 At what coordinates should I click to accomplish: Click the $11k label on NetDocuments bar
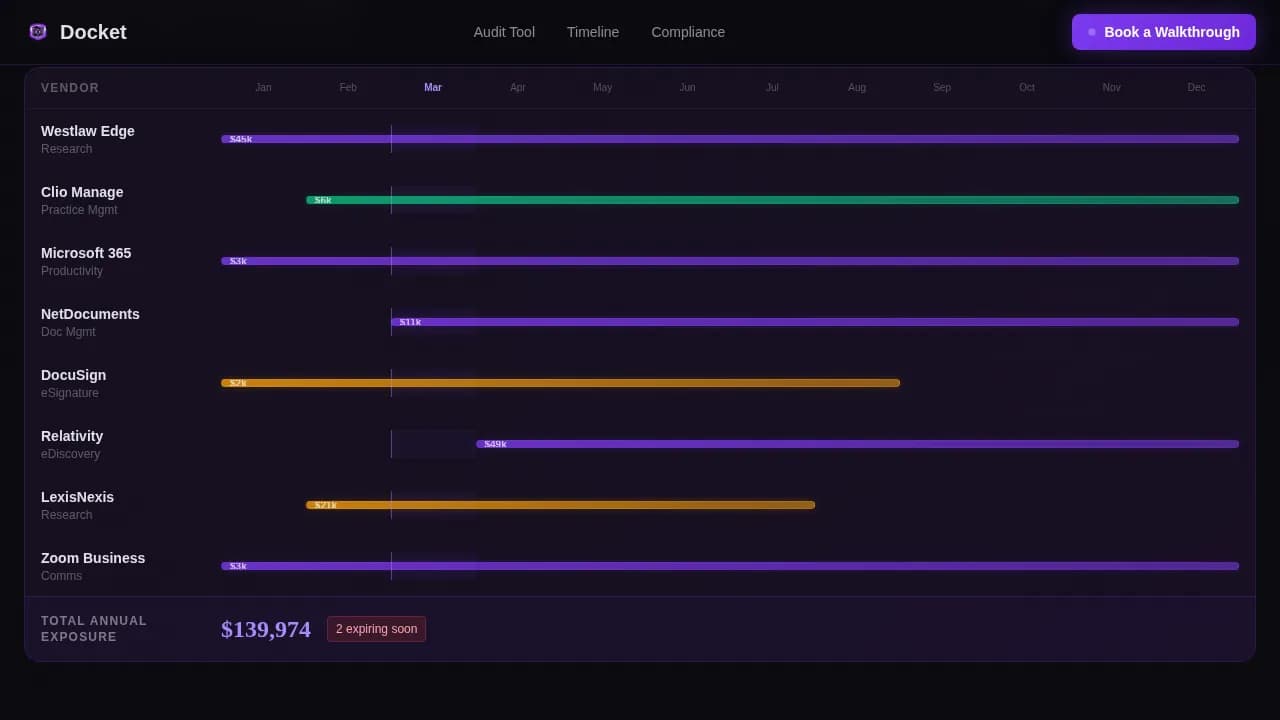coord(410,322)
